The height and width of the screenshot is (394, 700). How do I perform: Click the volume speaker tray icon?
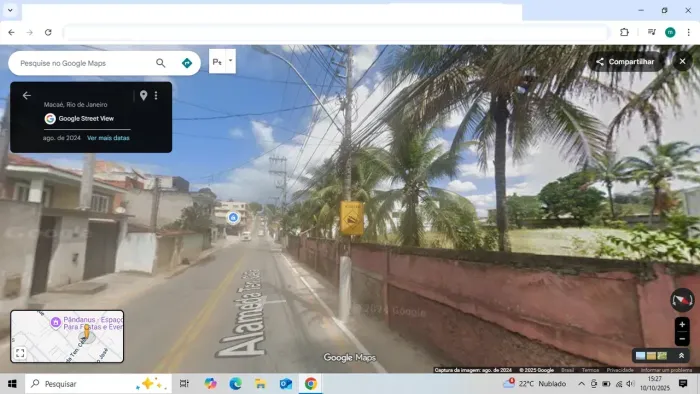(x=630, y=384)
